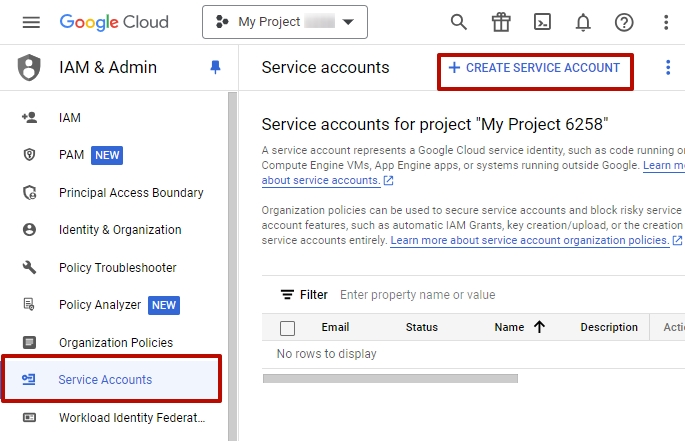The height and width of the screenshot is (441, 685).
Task: Open Service accounts page three-dot menu
Action: coord(668,67)
